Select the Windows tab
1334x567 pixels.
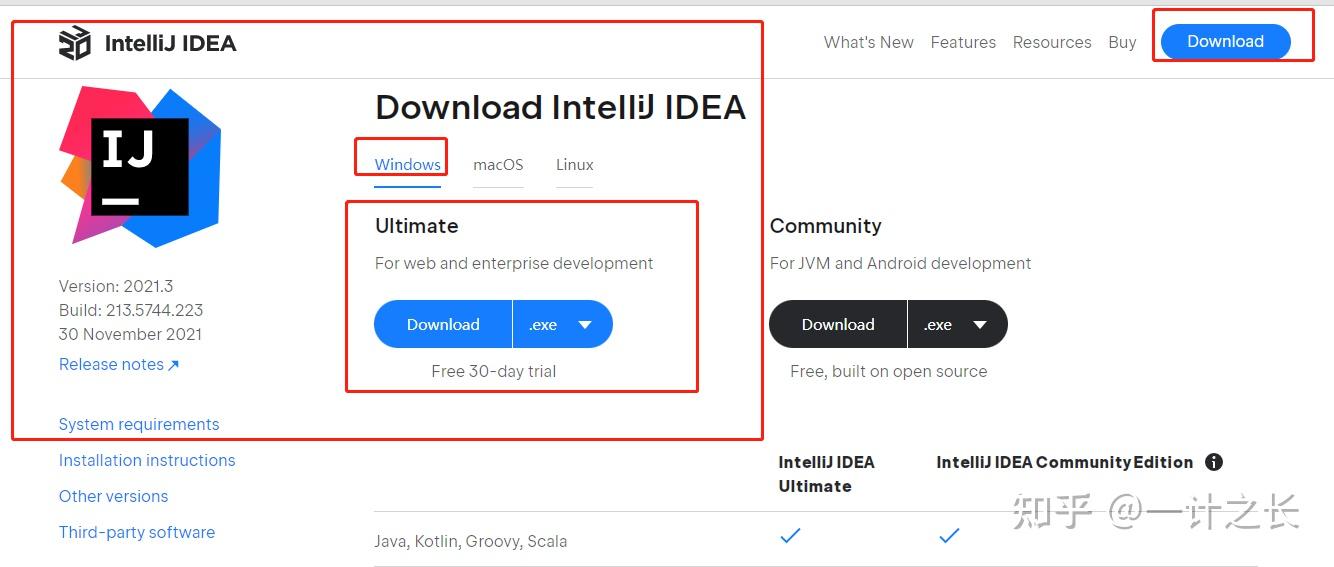tap(407, 164)
